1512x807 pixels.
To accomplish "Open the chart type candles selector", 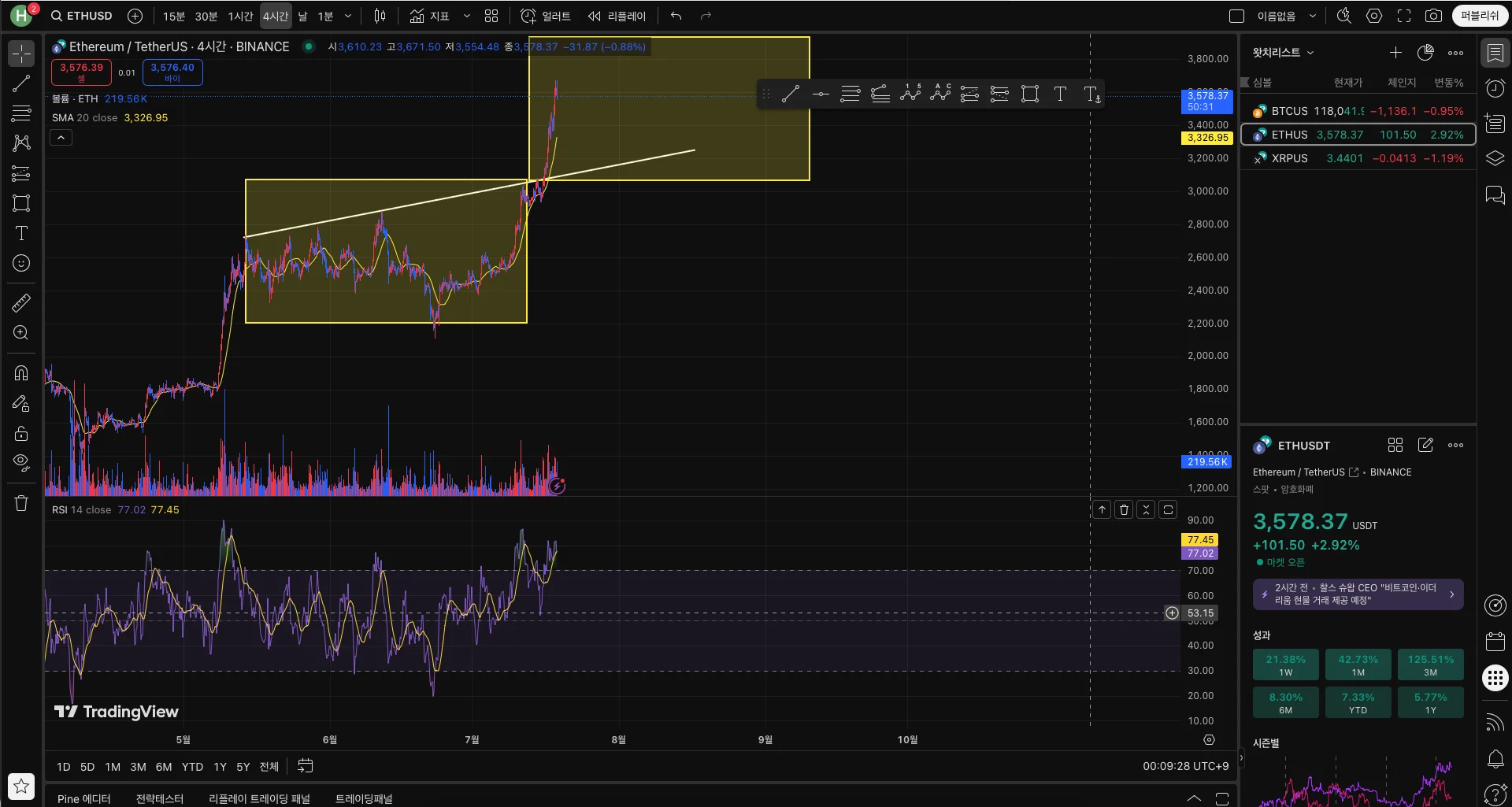I will [x=380, y=16].
